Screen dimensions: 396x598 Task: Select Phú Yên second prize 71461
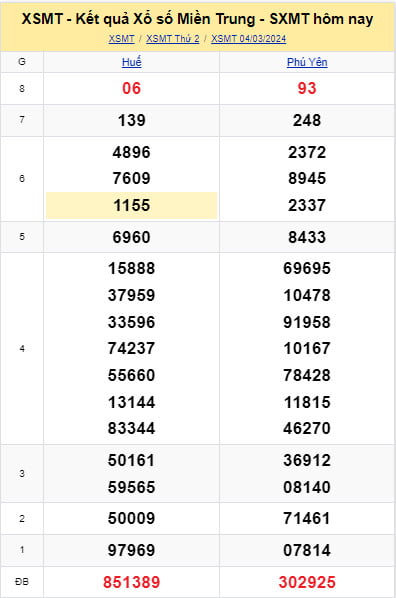tap(307, 518)
